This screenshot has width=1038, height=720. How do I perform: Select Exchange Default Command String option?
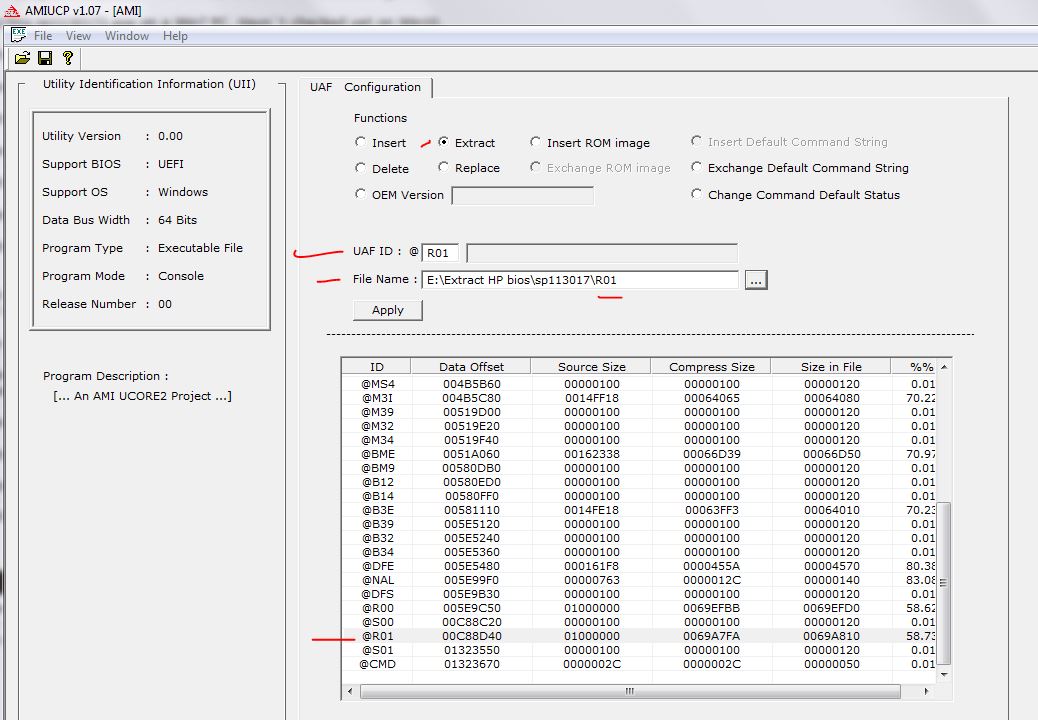(x=697, y=169)
